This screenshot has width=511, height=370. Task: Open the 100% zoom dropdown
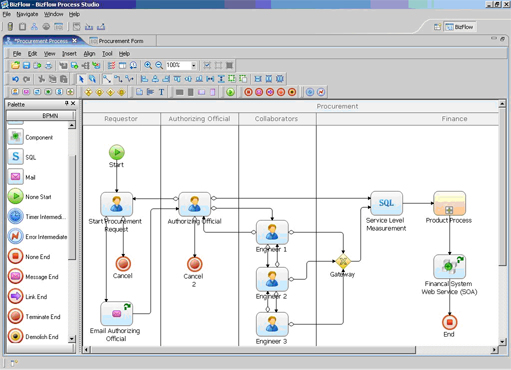(x=194, y=65)
